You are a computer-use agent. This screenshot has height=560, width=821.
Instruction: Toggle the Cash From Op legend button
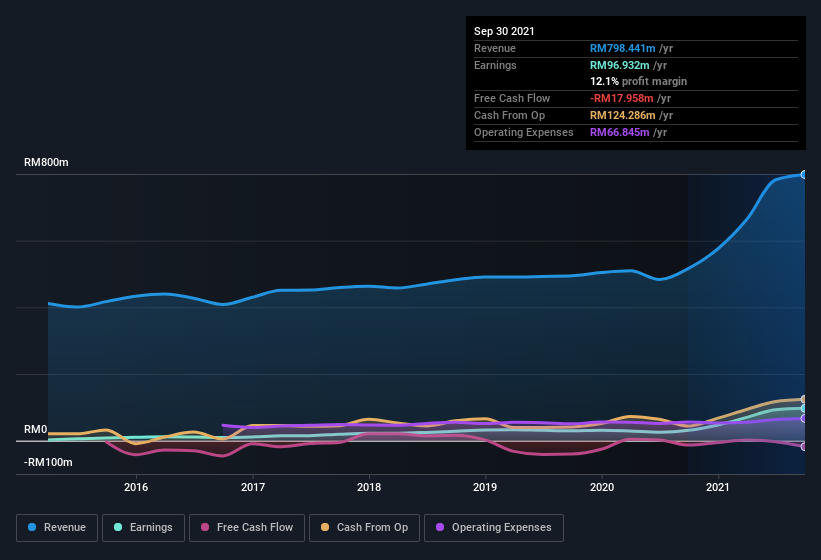(x=364, y=528)
